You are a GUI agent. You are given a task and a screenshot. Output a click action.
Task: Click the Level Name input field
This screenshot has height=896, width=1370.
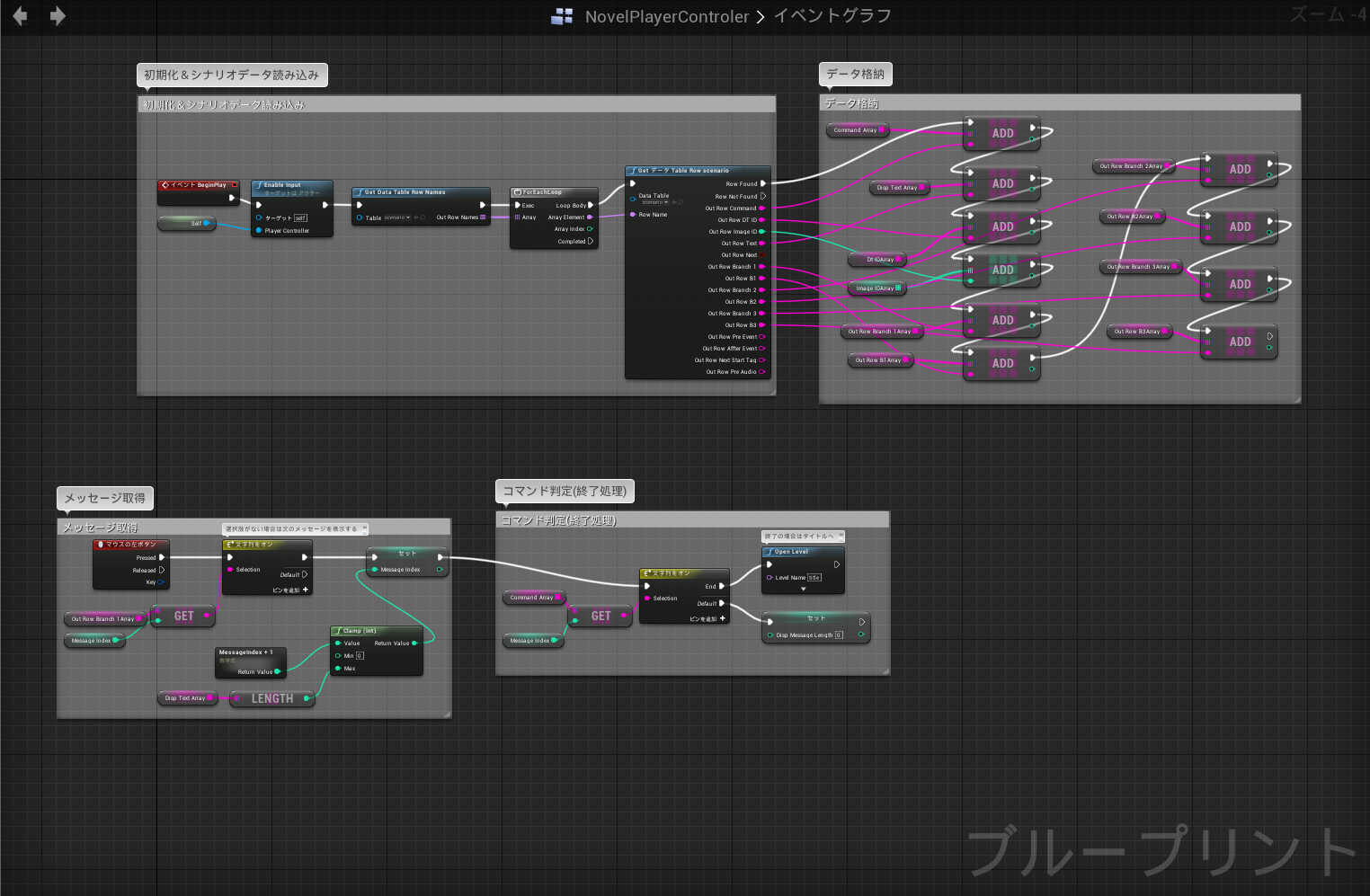(814, 578)
